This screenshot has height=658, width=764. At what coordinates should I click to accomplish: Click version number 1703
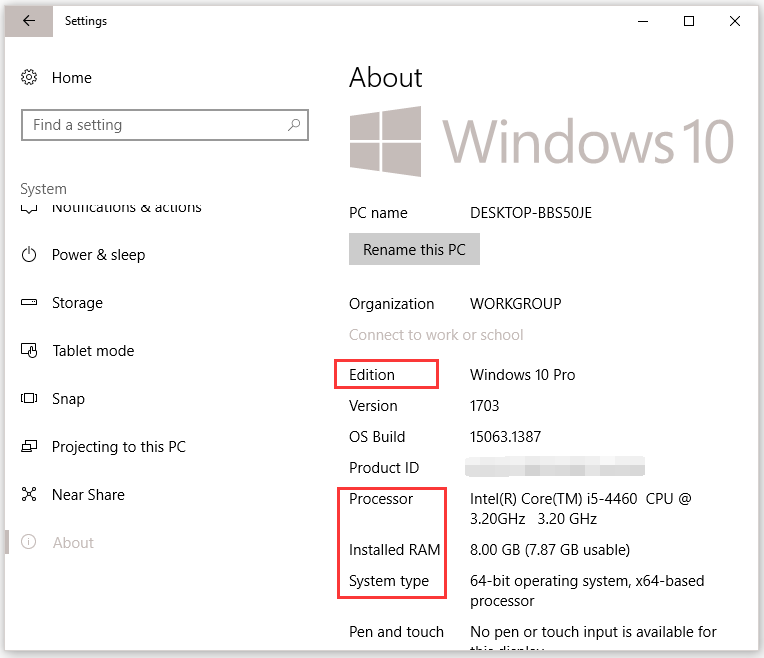point(484,406)
